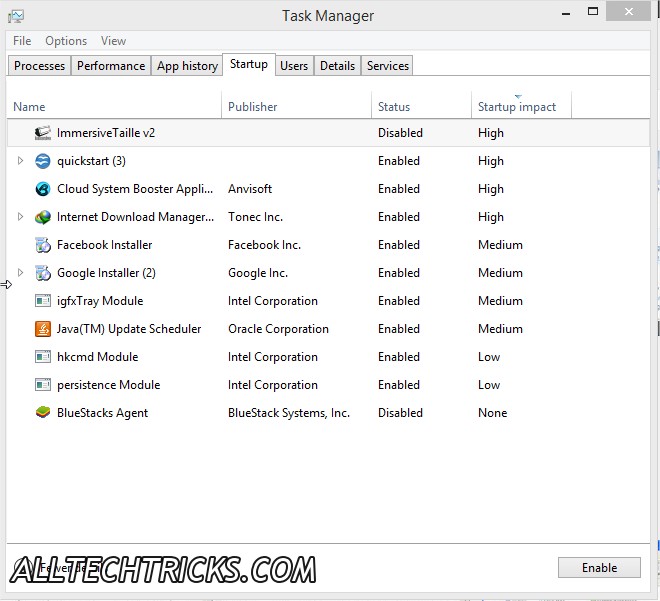Click the Java Update Scheduler icon
660x601 pixels.
coord(43,329)
